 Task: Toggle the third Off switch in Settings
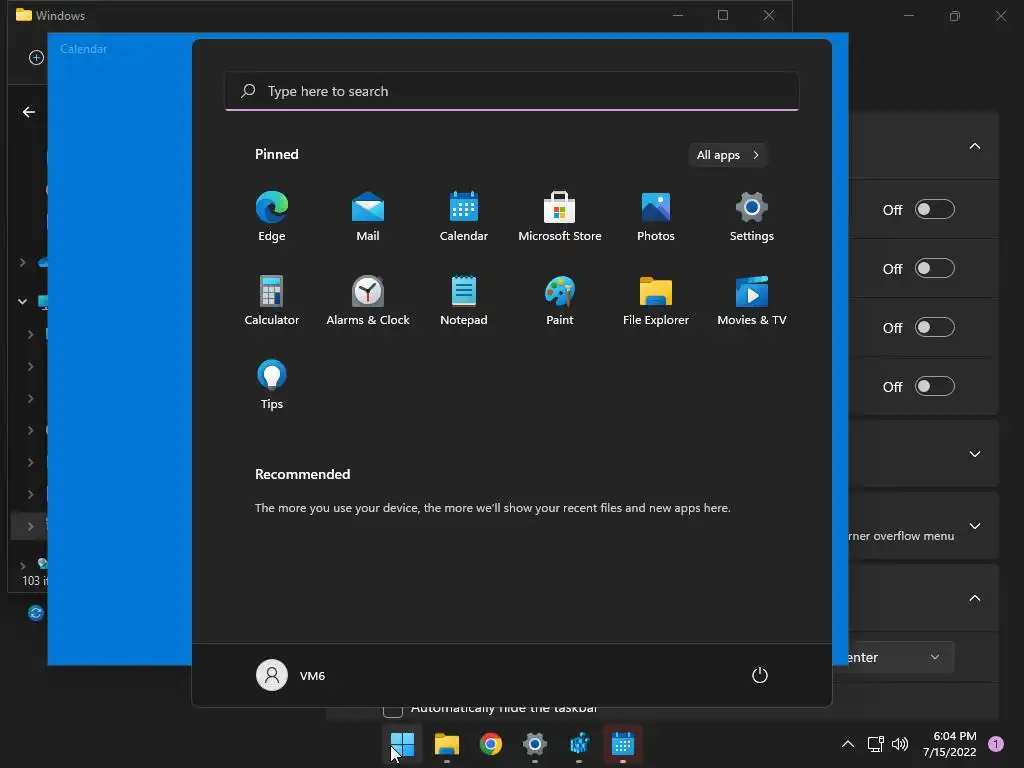(935, 327)
